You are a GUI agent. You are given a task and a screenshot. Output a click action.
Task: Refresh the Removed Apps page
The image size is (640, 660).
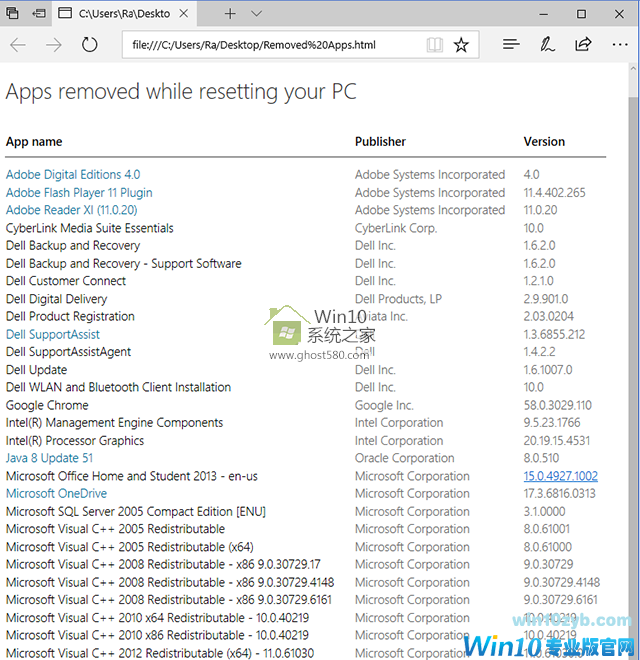tap(90, 45)
